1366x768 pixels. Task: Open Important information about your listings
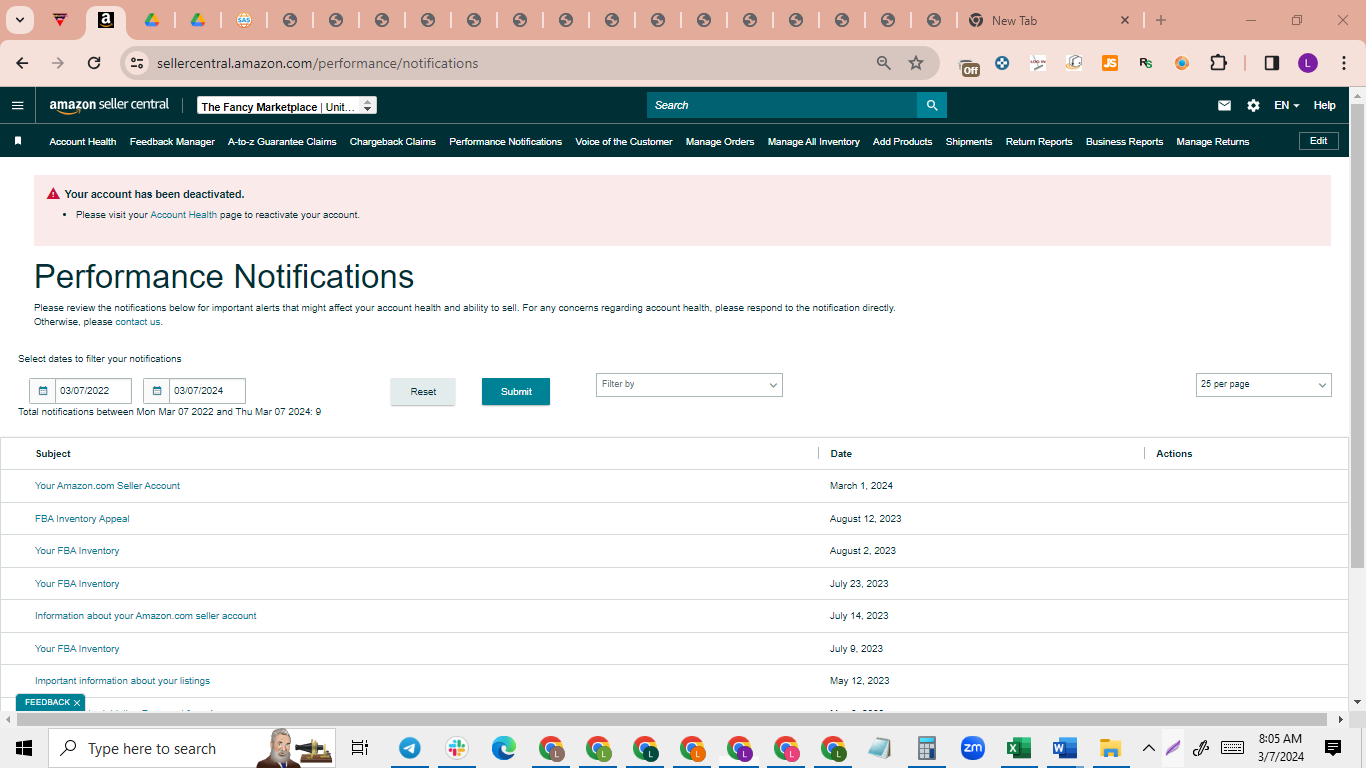[122, 681]
